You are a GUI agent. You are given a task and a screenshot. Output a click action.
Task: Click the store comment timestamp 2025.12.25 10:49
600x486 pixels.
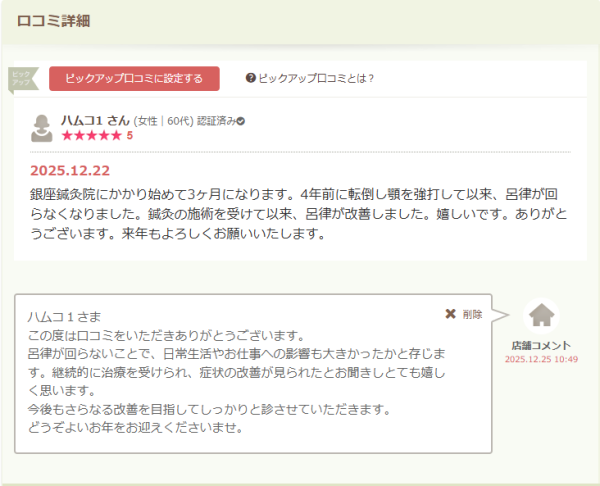(x=541, y=359)
